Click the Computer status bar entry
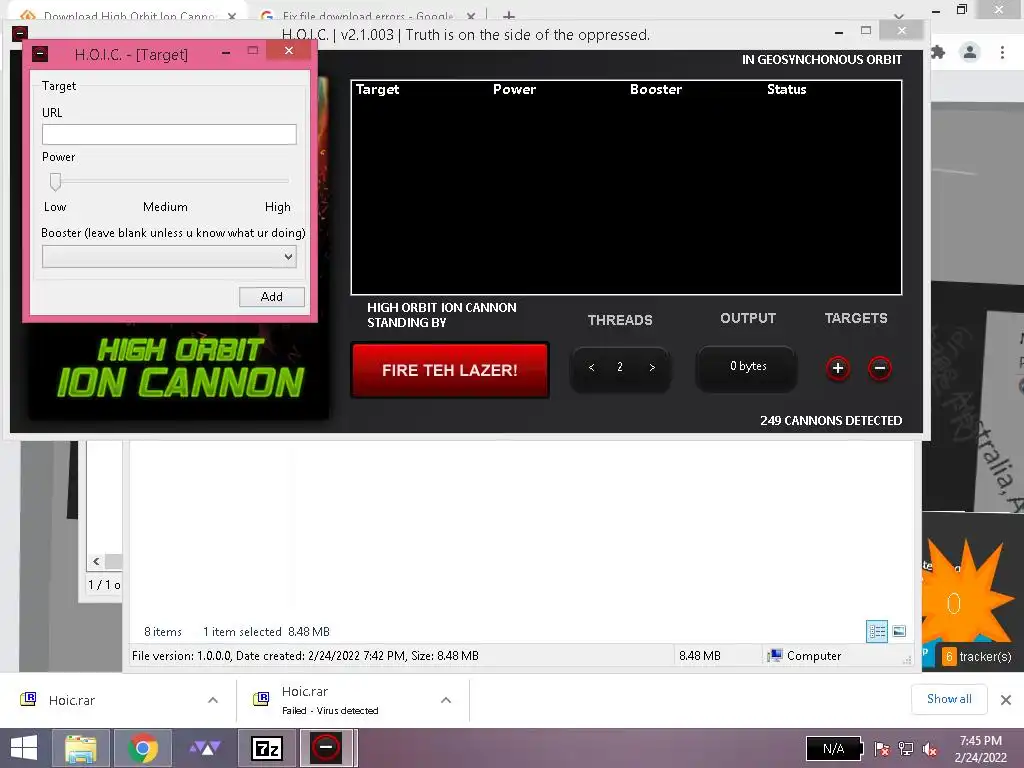This screenshot has width=1024, height=768. coord(805,656)
